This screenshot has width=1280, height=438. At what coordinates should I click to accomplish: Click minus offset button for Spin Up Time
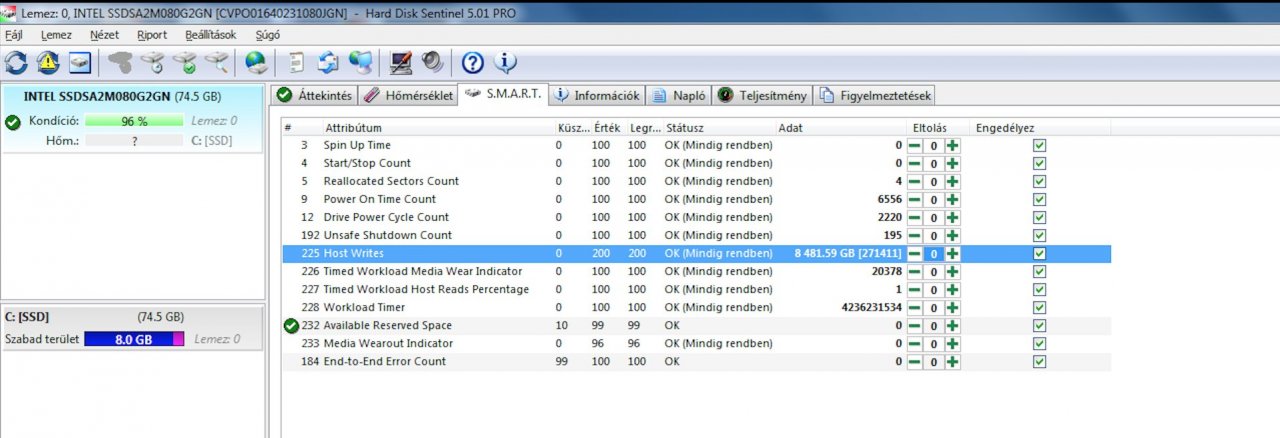[x=915, y=145]
